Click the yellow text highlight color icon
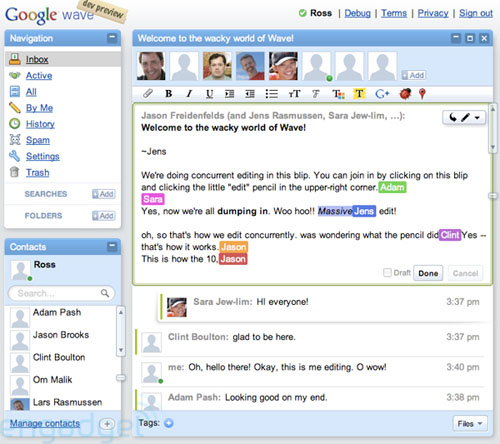500x444 pixels. click(359, 94)
